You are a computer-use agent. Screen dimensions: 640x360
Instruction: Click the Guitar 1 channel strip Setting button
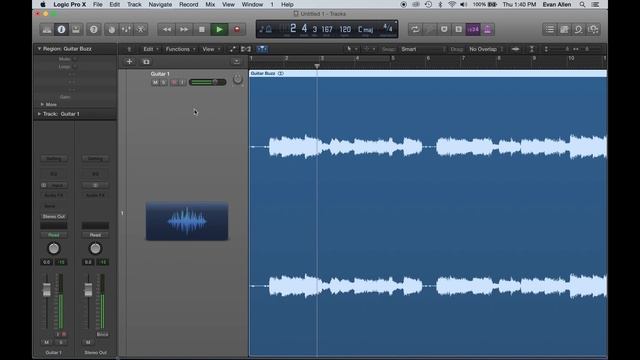pyautogui.click(x=53, y=158)
